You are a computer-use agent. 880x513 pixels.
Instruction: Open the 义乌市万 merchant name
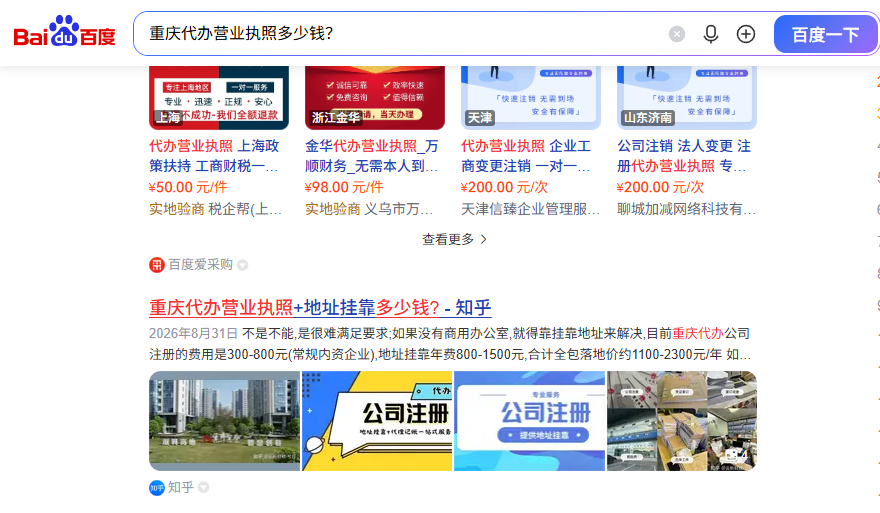pos(399,209)
